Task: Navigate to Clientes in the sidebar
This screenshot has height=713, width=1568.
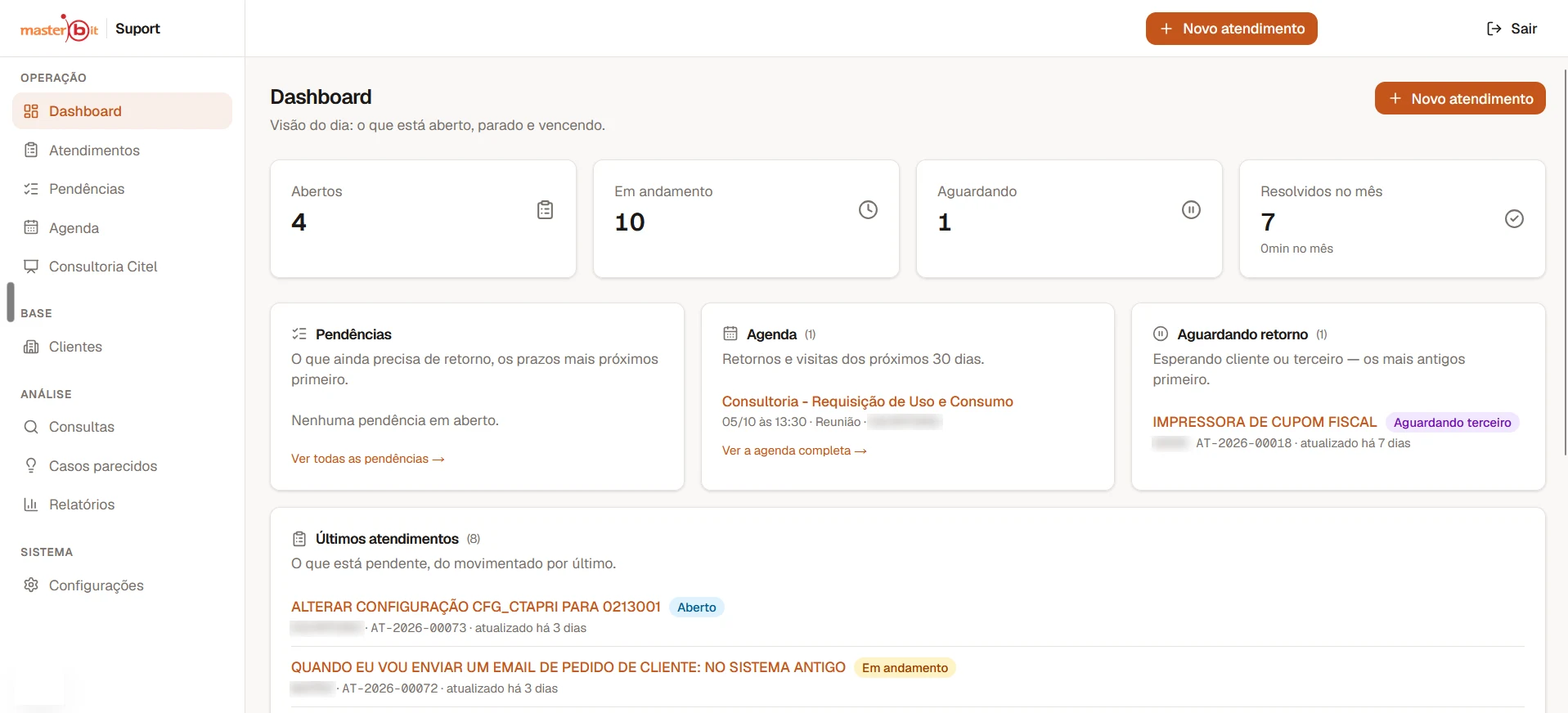Action: click(122, 347)
